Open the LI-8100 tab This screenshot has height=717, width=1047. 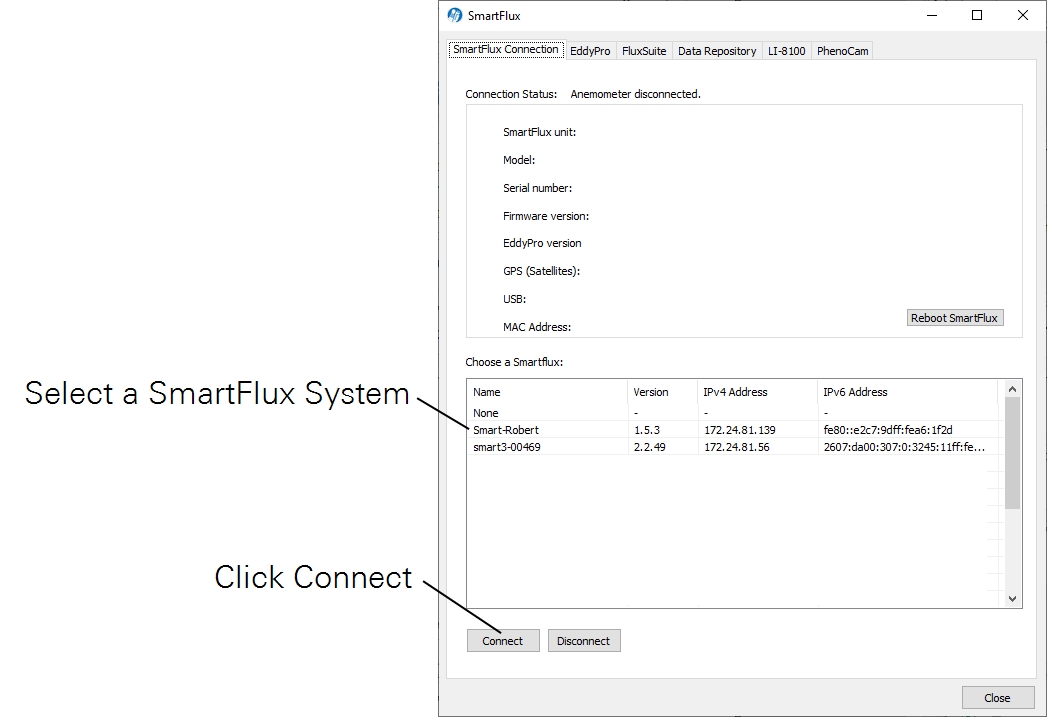pos(787,51)
